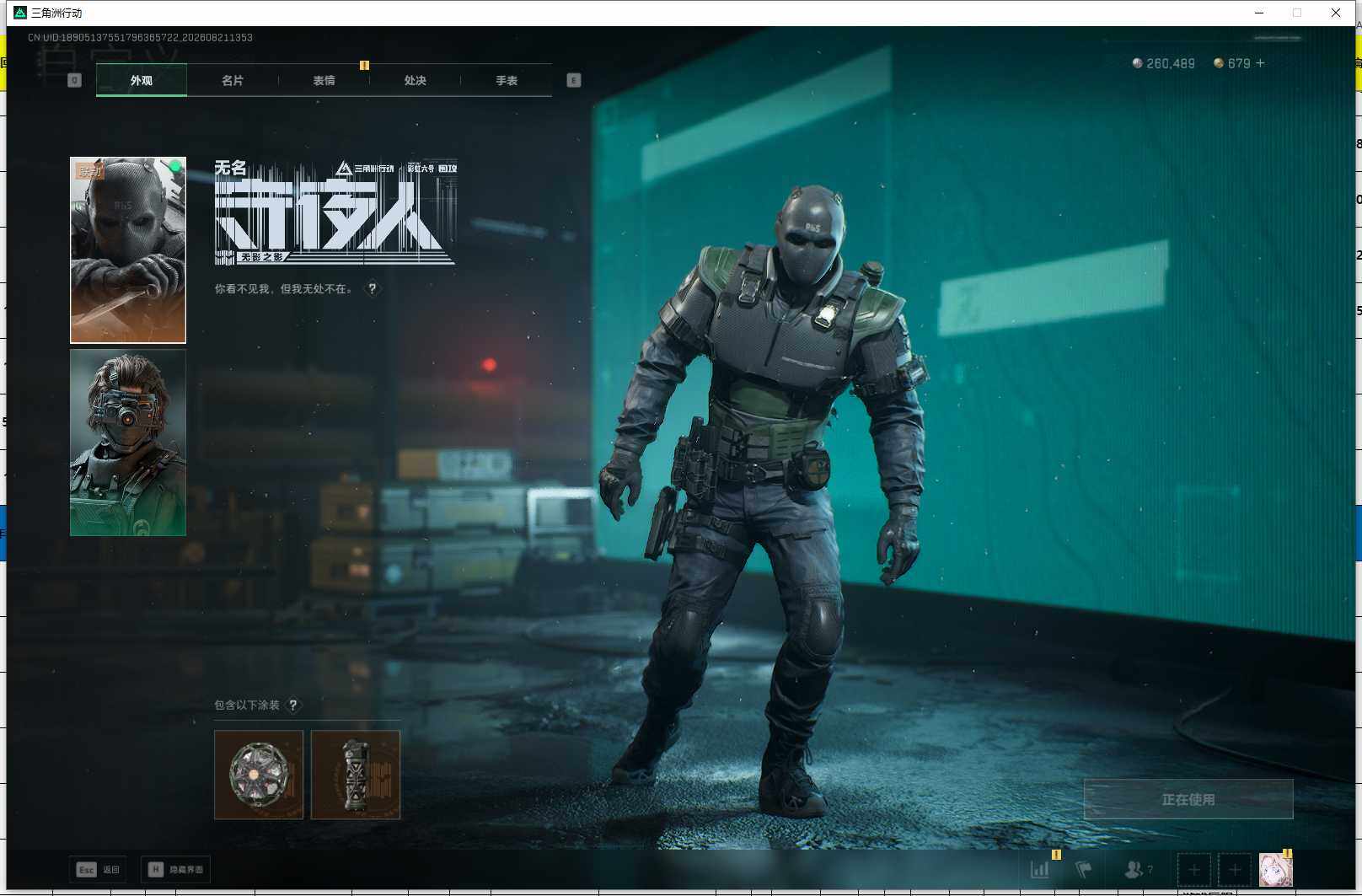Screen dimensions: 1362x896
Task: Click the UID text at top left
Action: click(x=140, y=37)
